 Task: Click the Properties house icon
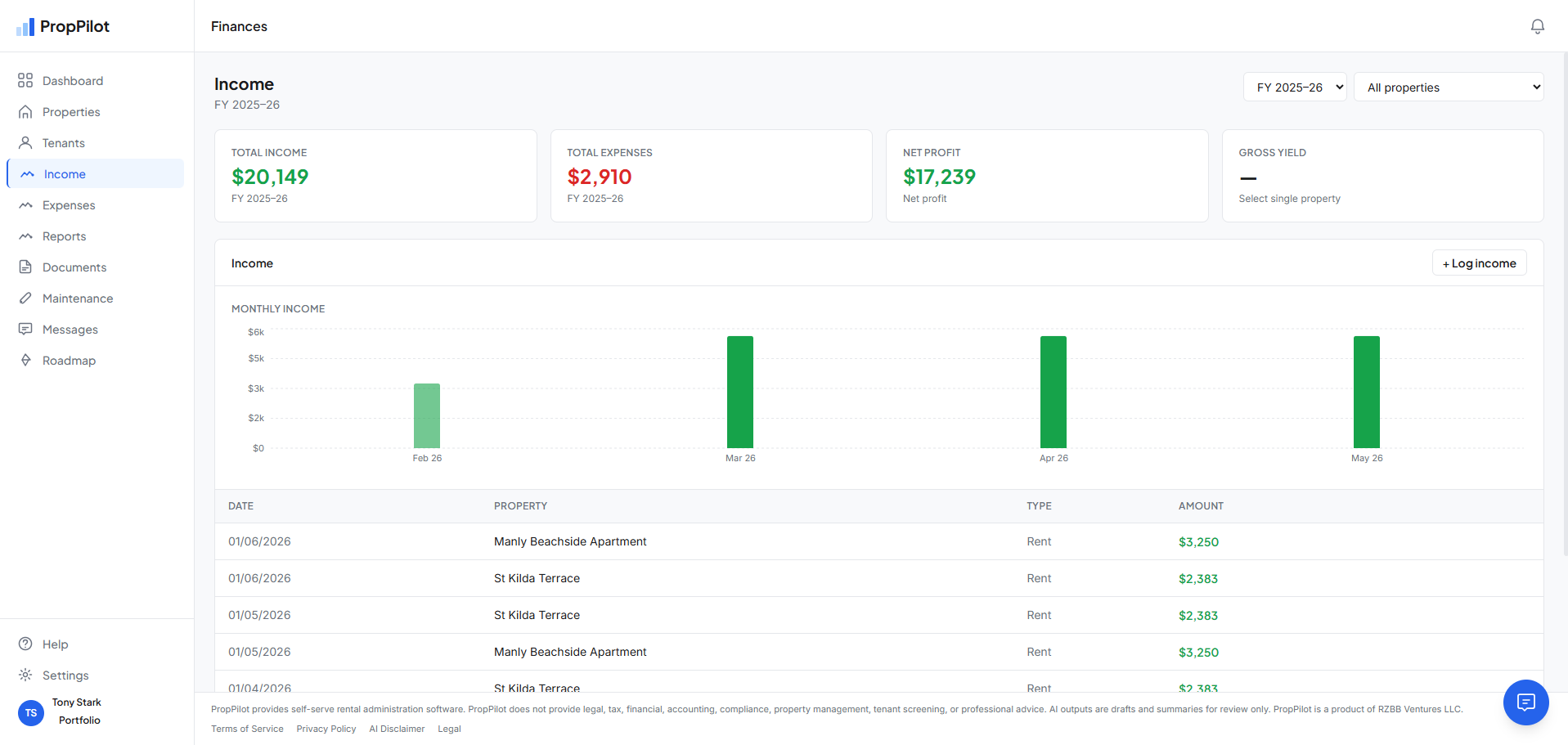click(25, 112)
